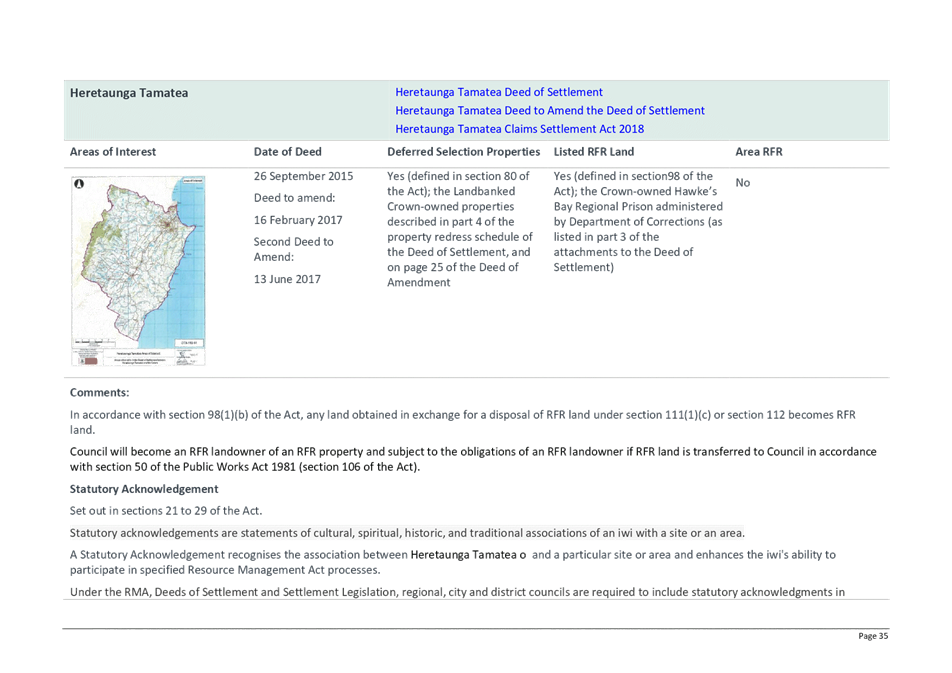Click the Listed RFR Land cell text

[x=626, y=222]
